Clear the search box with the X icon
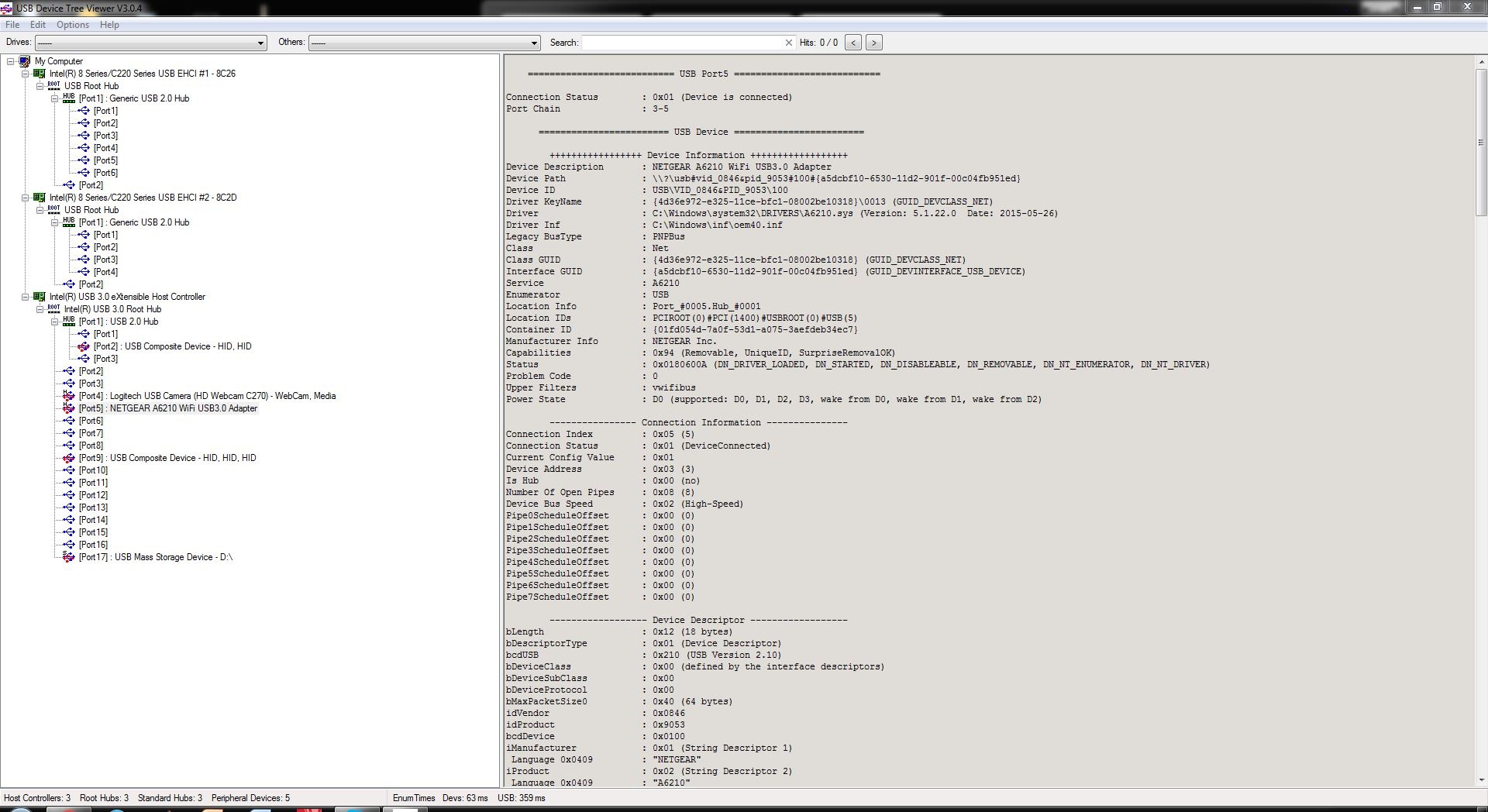The width and height of the screenshot is (1488, 812). coord(789,43)
